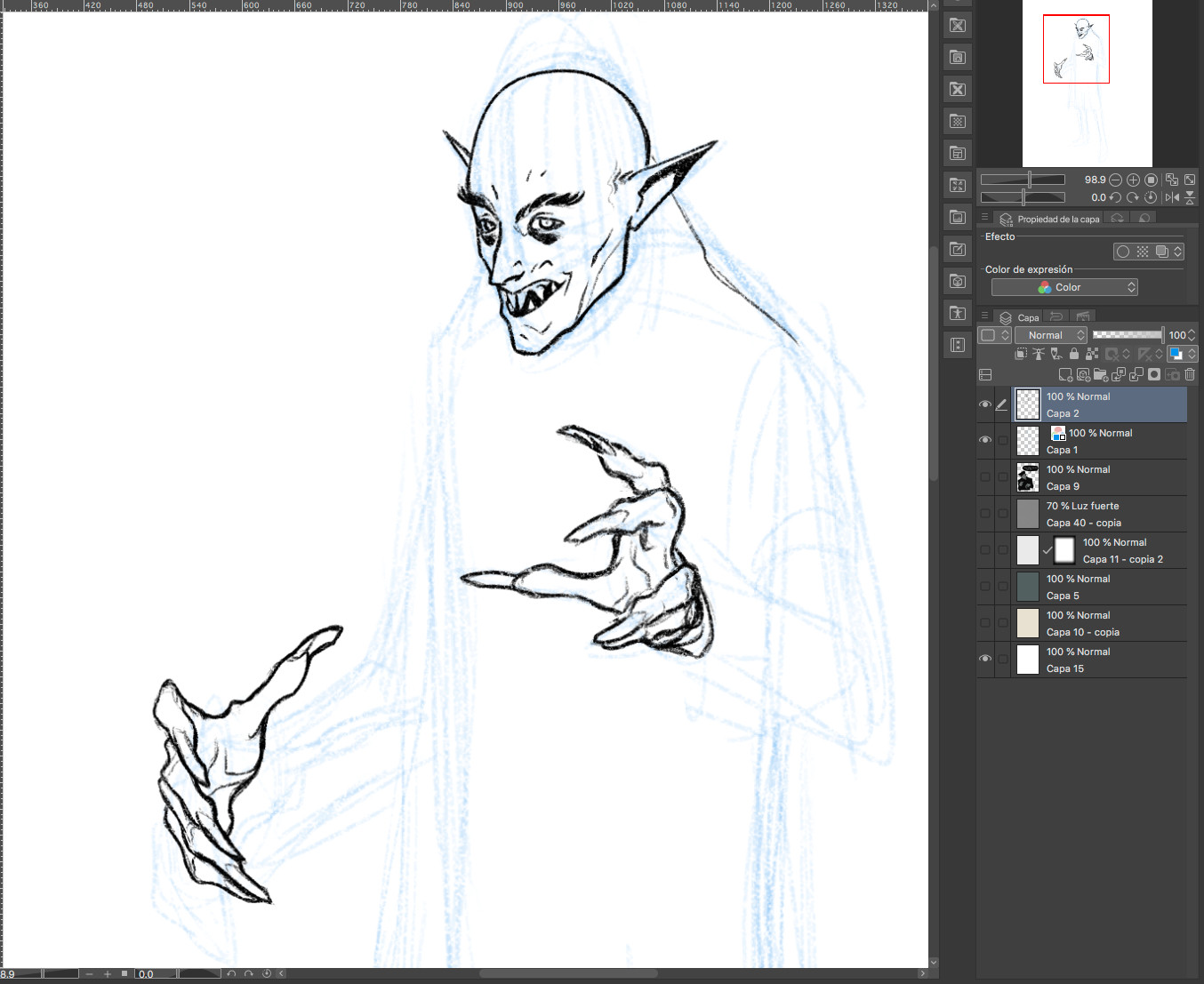Open the tone pattern material folder icon
This screenshot has width=1204, height=984.
[x=958, y=121]
